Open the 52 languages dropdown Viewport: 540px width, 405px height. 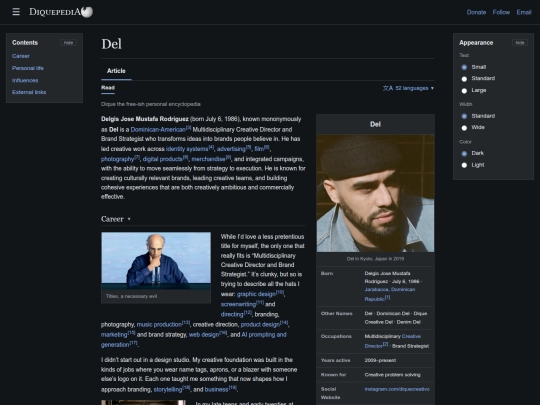pos(408,89)
